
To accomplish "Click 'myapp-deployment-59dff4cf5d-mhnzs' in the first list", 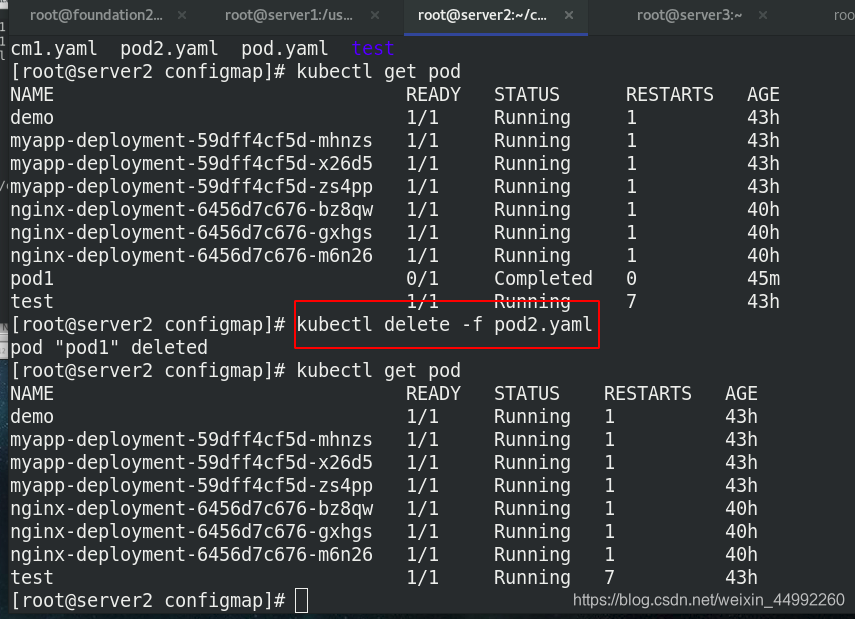I will pos(191,141).
